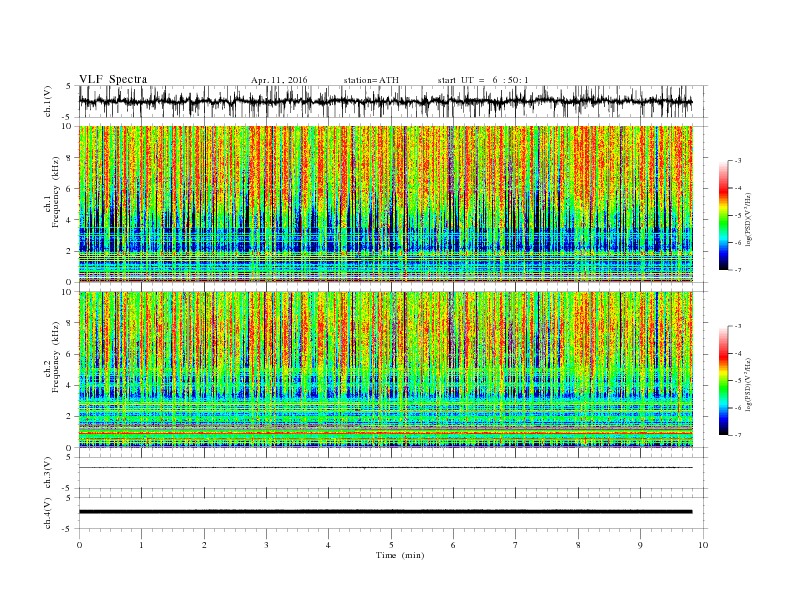The image size is (792, 612).
Task: Click the thin ch.3 voltage trace
Action: (386, 468)
